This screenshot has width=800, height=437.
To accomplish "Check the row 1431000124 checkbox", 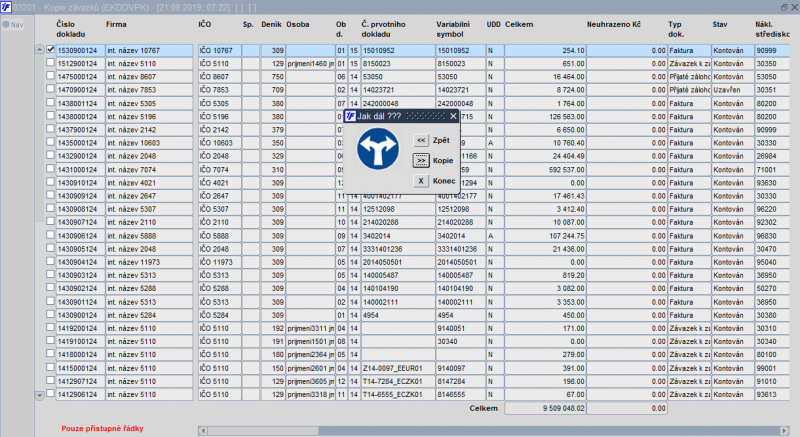I will (50, 168).
